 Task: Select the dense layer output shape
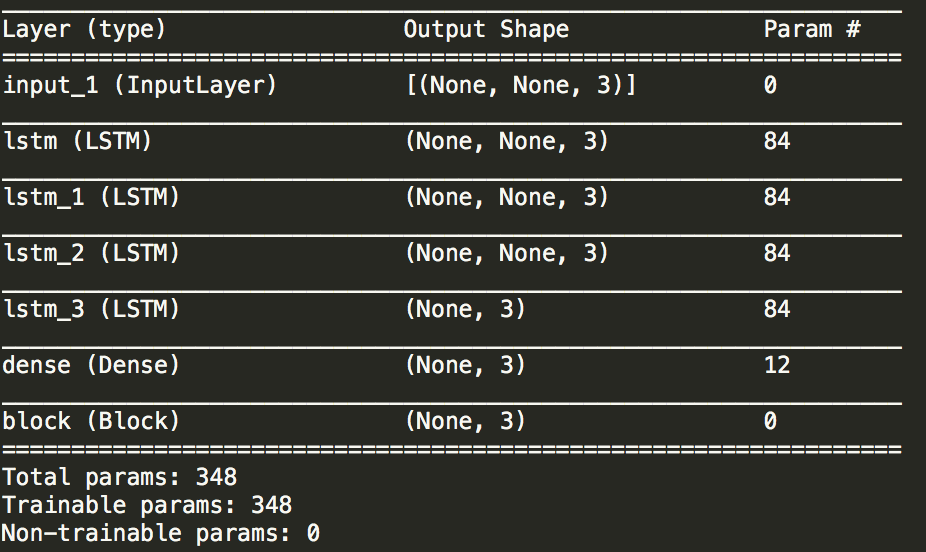pos(465,365)
